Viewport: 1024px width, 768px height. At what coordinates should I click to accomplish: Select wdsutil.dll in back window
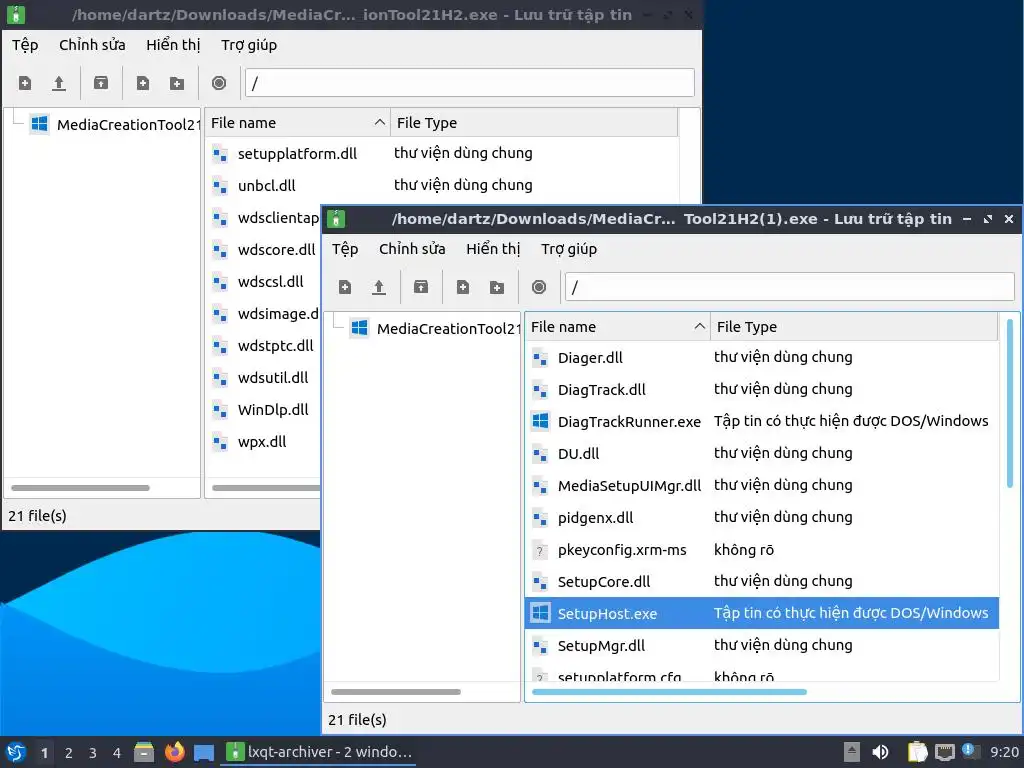tap(263, 377)
